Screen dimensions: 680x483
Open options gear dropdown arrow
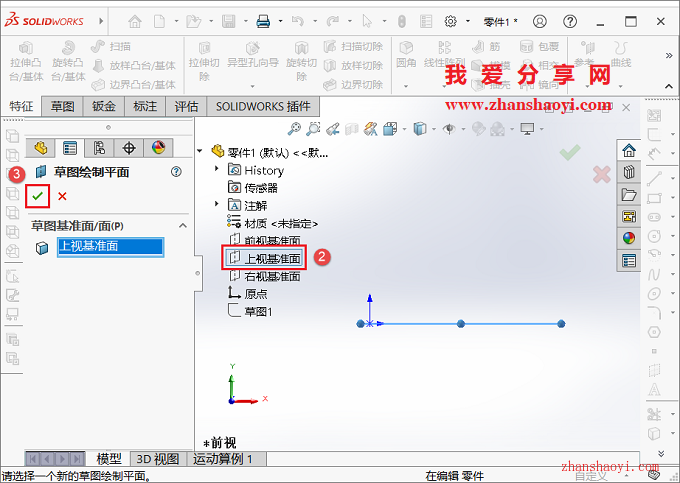(x=468, y=21)
